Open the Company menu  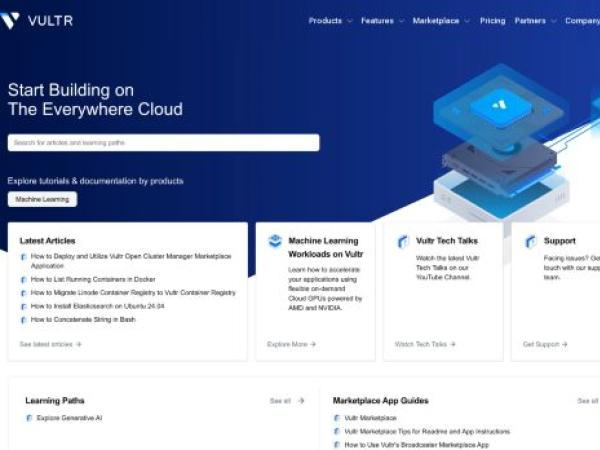point(582,21)
